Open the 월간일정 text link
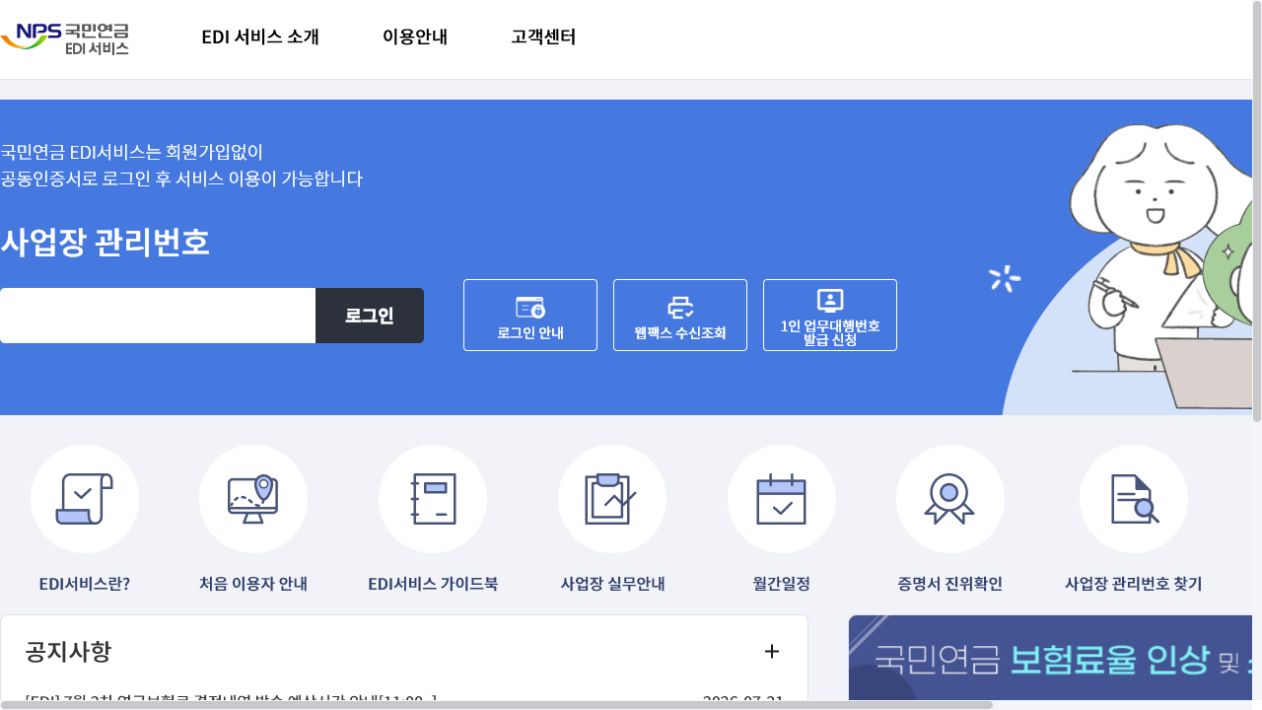The height and width of the screenshot is (710, 1262). [781, 584]
